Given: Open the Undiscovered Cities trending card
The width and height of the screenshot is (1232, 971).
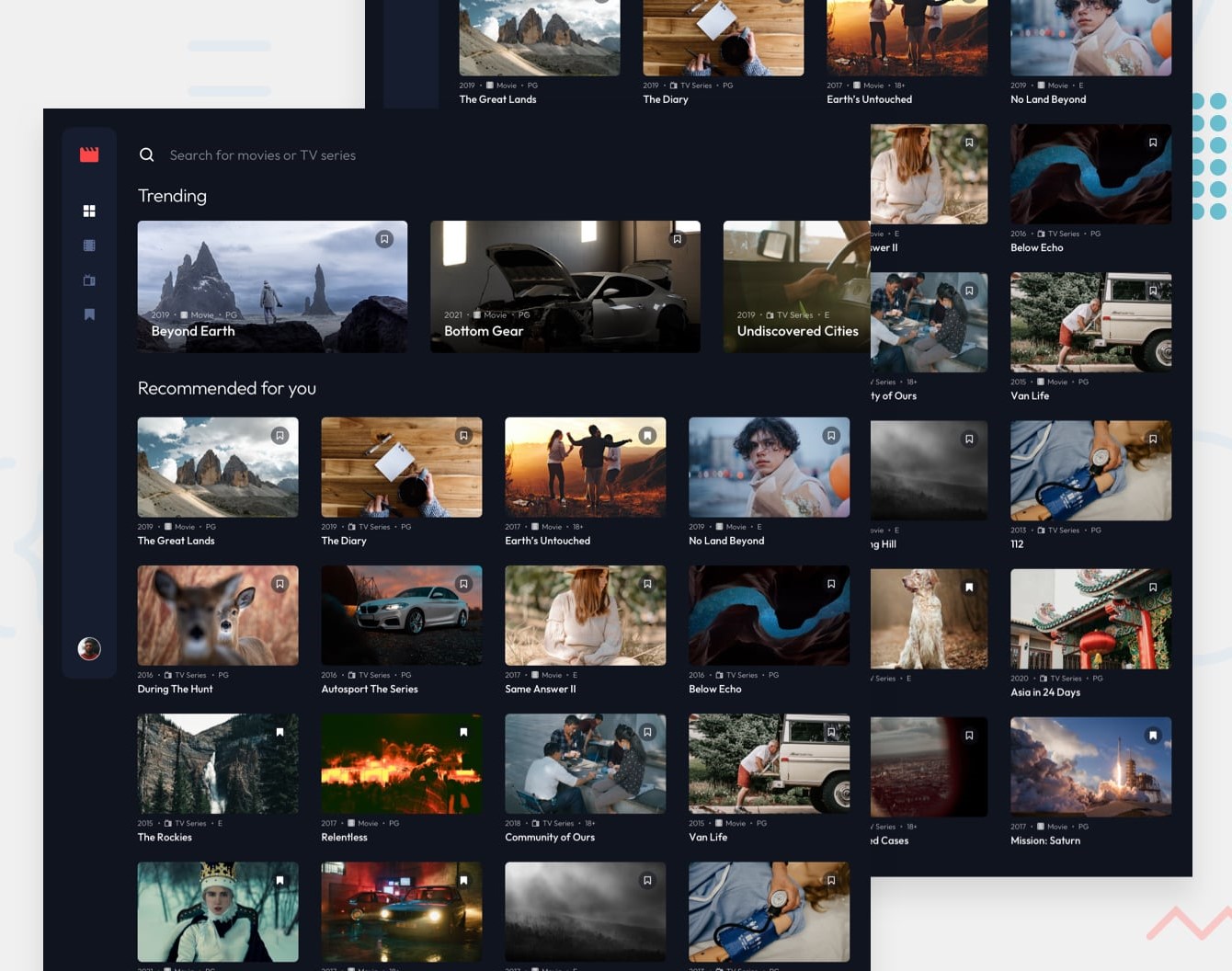Looking at the screenshot, I should click(796, 286).
